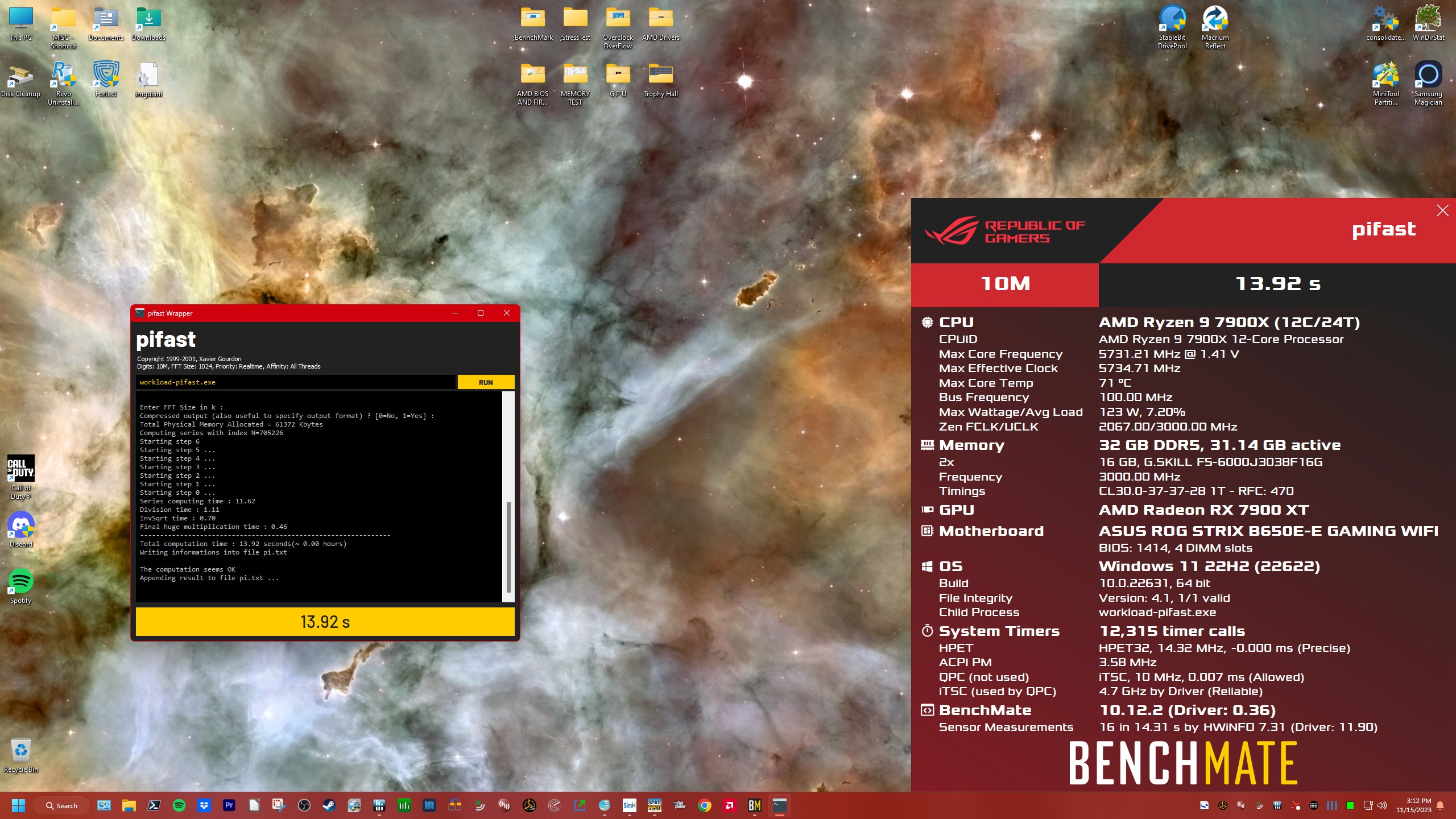Open the Trophy Hall folder
The height and width of the screenshot is (819, 1456).
pos(660,80)
